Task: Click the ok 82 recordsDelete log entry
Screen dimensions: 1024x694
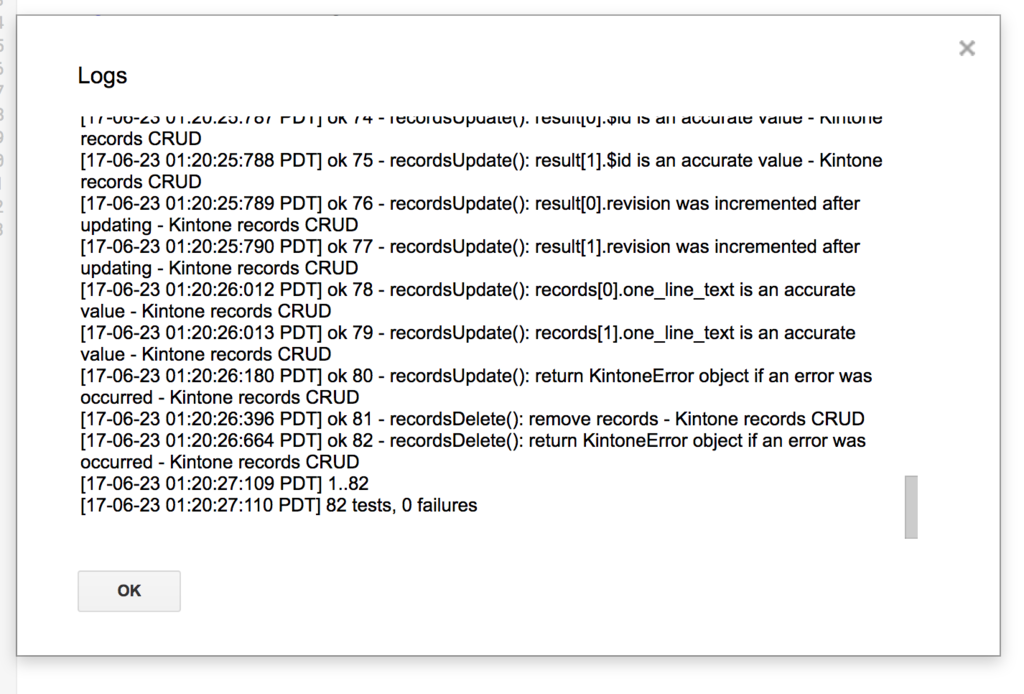Action: pyautogui.click(x=473, y=451)
